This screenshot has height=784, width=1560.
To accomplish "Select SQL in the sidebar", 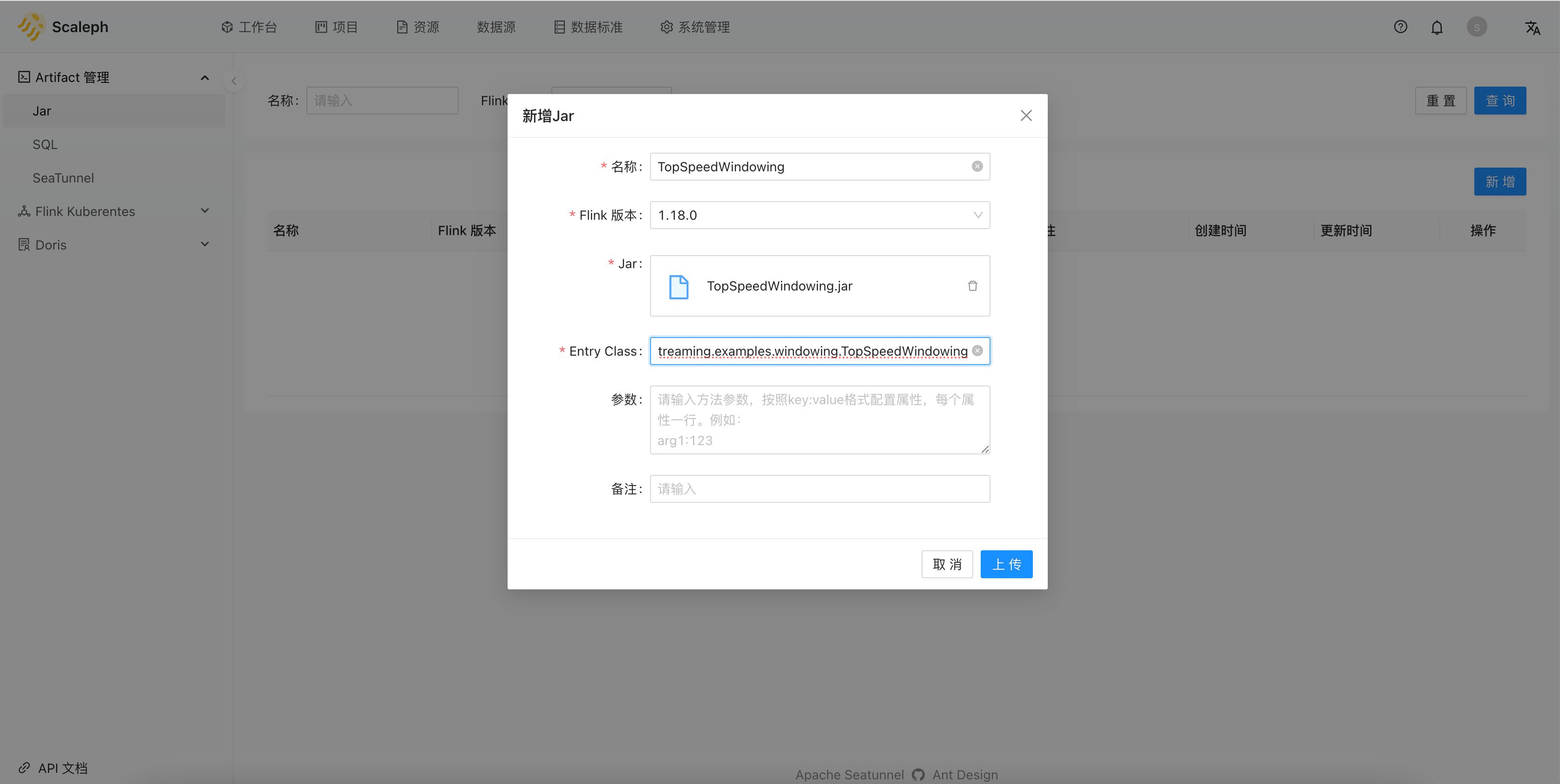I will click(114, 144).
